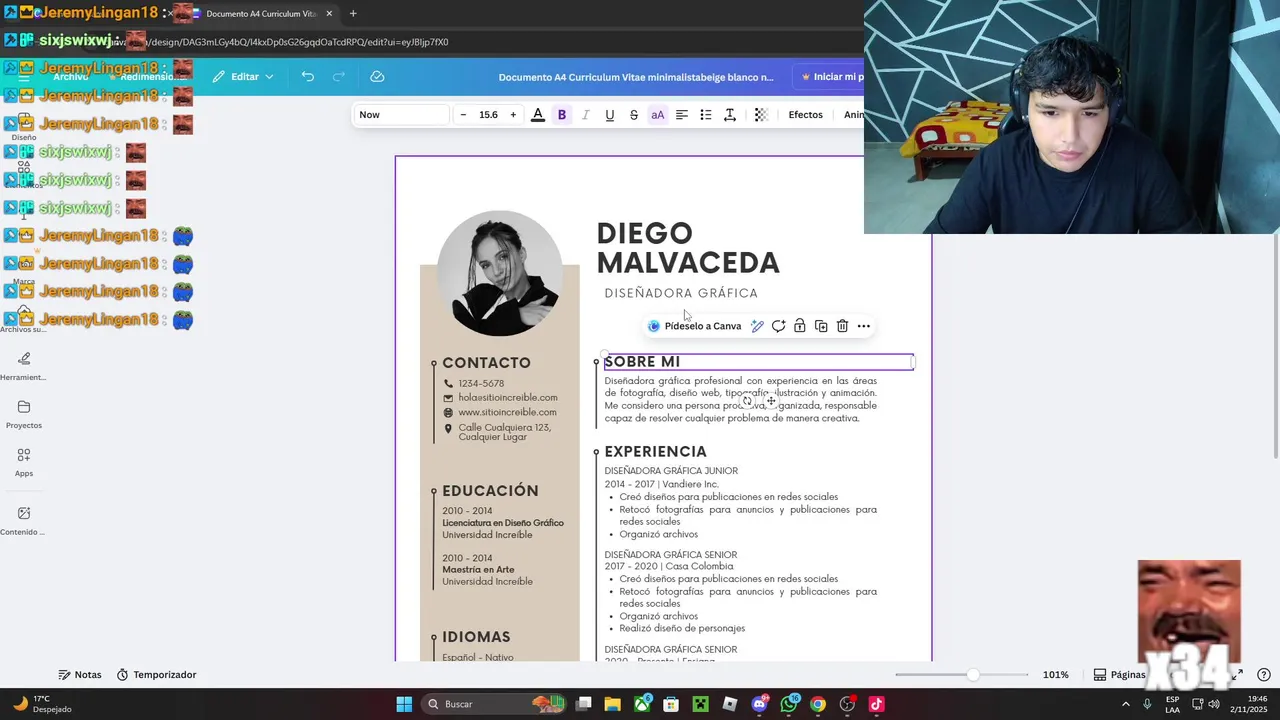Select the EDUCACIÓN heading

click(490, 491)
